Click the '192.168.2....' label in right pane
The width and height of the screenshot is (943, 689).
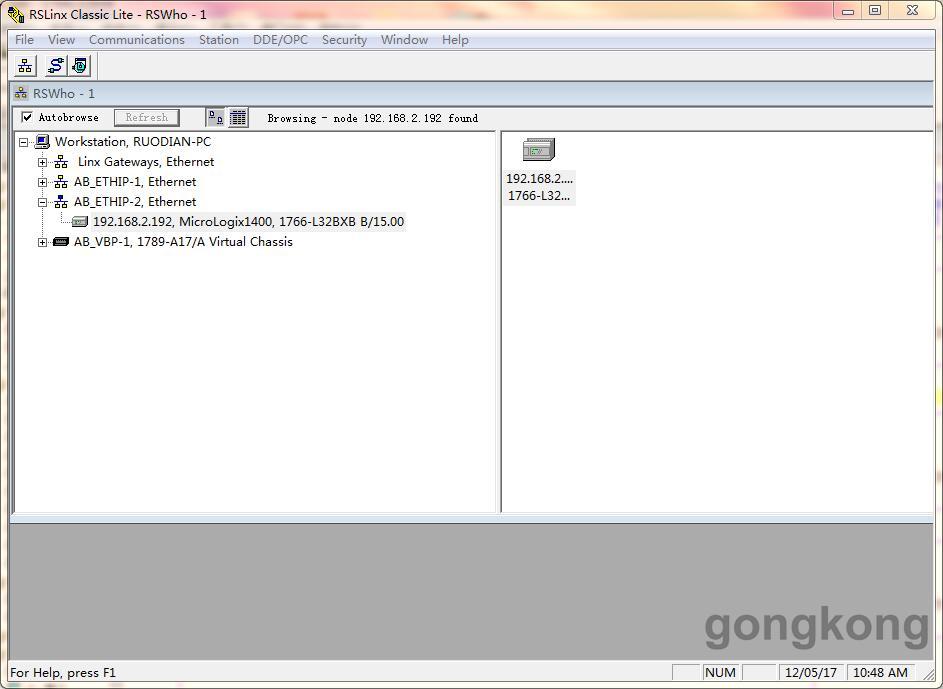539,179
